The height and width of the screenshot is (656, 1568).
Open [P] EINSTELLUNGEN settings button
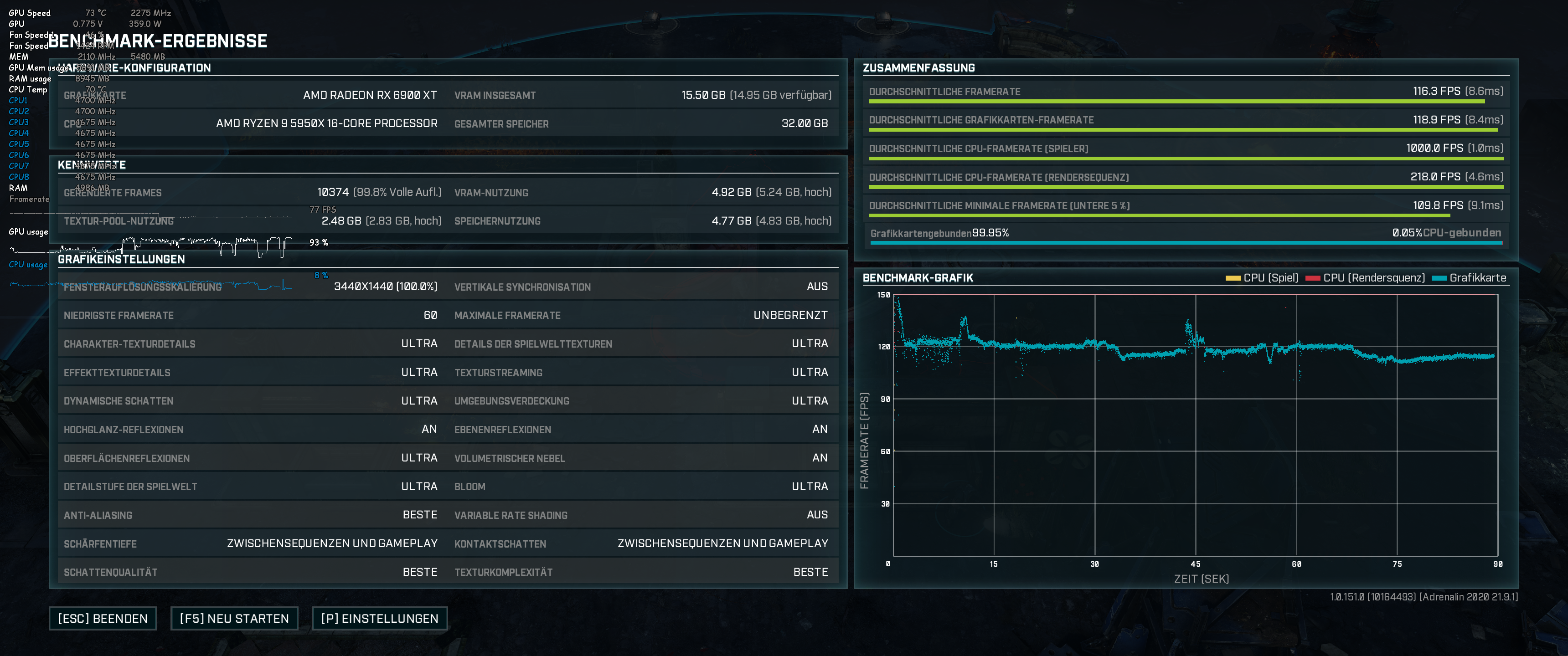coord(379,618)
